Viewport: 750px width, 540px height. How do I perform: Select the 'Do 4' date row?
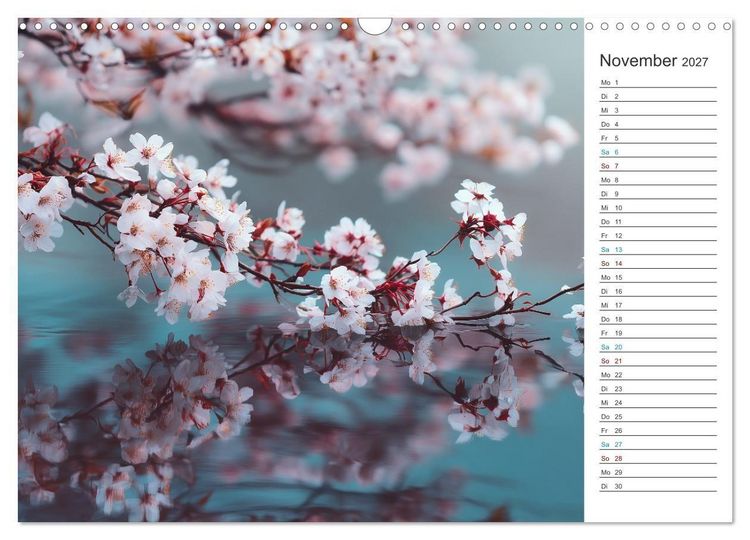[658, 124]
